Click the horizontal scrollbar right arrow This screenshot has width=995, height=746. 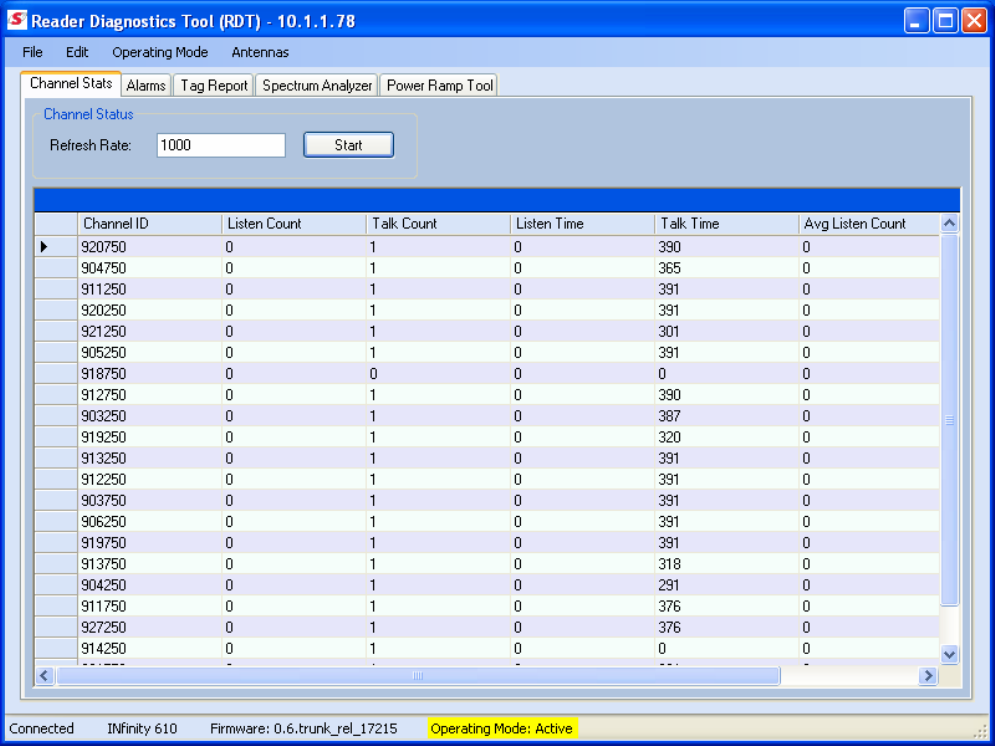click(x=928, y=676)
